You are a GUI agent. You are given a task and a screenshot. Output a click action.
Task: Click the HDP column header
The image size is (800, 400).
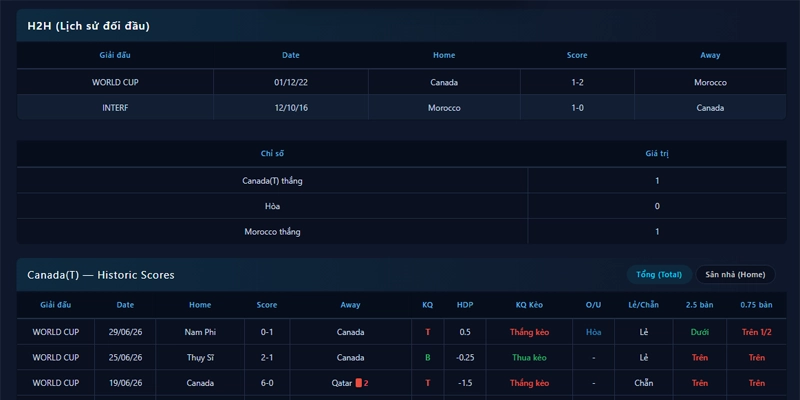(x=465, y=305)
